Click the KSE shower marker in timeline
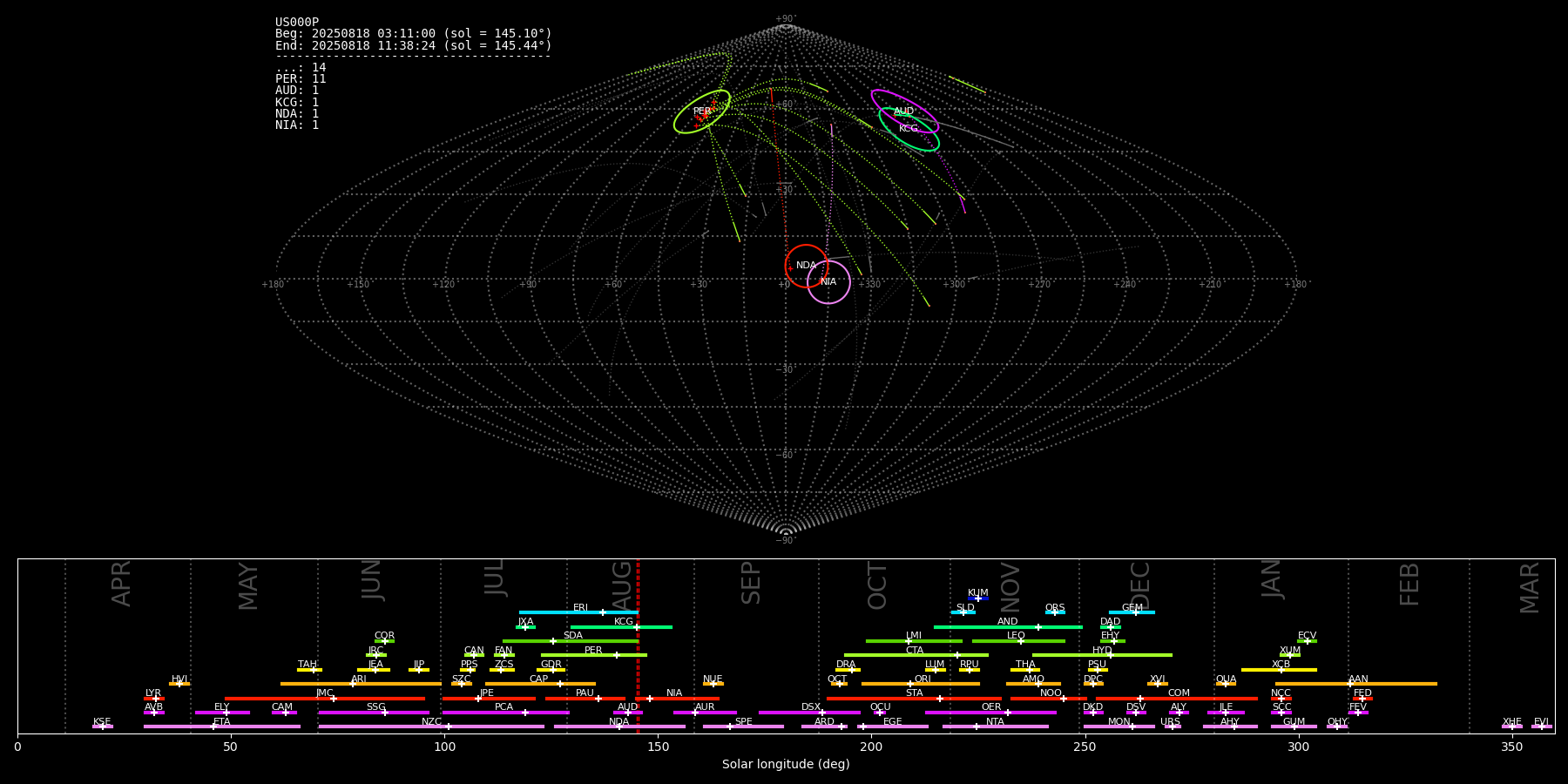The width and height of the screenshot is (1568, 784). (x=102, y=727)
